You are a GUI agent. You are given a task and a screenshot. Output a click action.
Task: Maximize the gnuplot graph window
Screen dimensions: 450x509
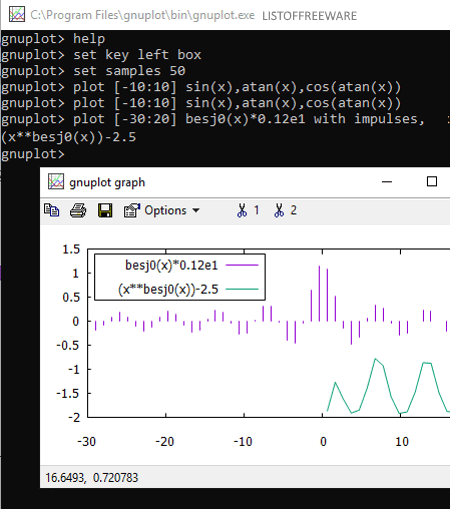[432, 182]
